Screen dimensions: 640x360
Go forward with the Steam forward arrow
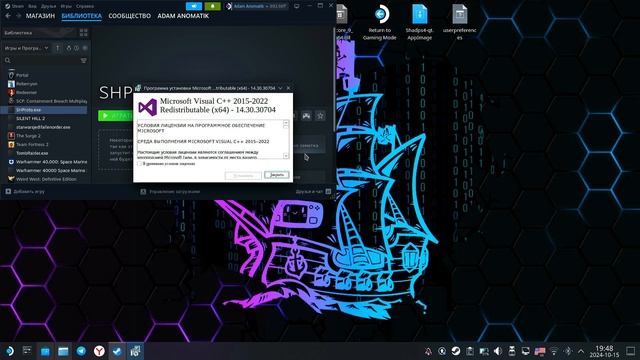point(19,16)
